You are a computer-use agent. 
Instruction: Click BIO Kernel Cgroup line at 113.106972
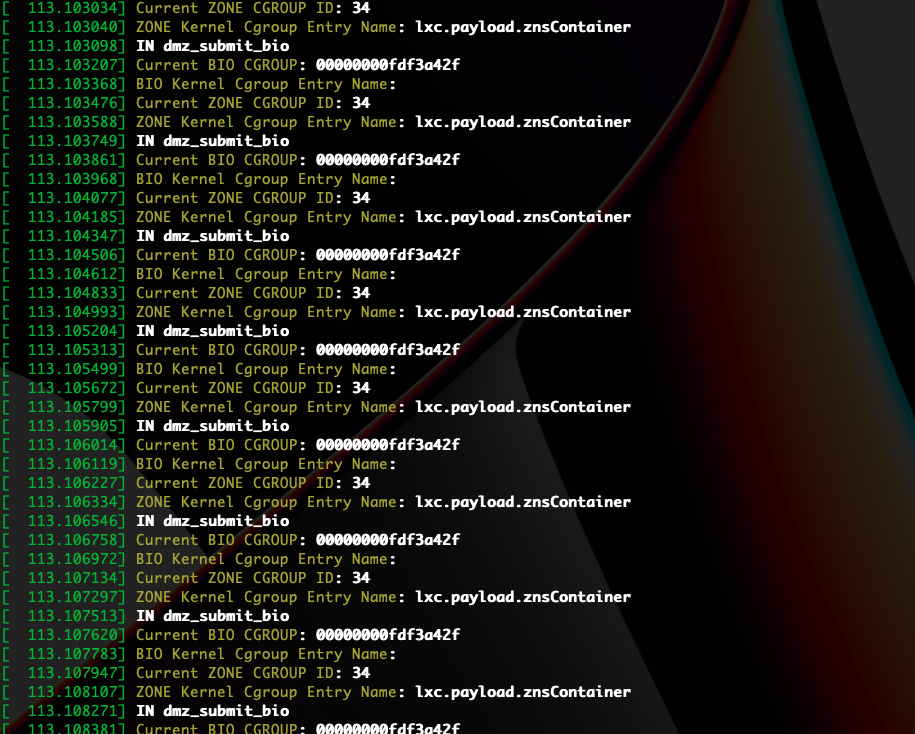pos(199,560)
